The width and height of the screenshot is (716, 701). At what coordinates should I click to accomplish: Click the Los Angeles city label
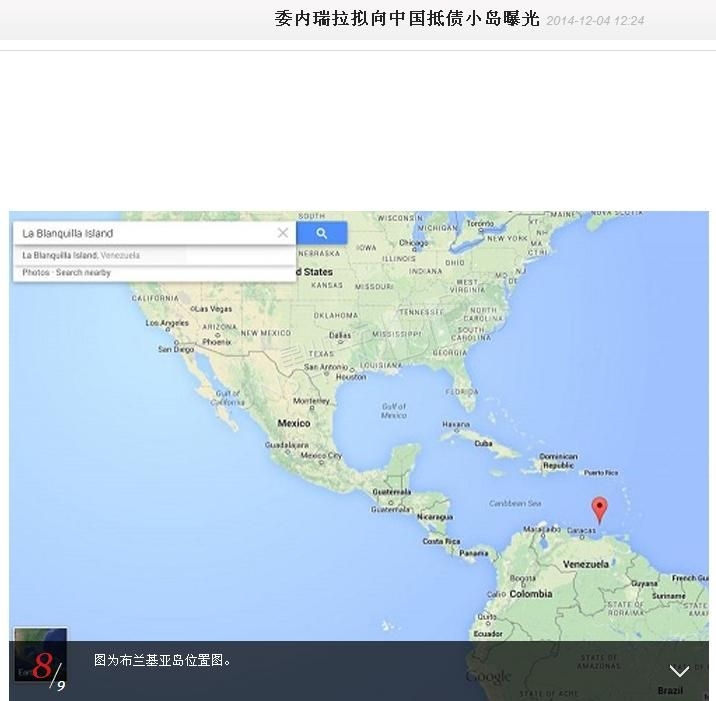point(167,323)
